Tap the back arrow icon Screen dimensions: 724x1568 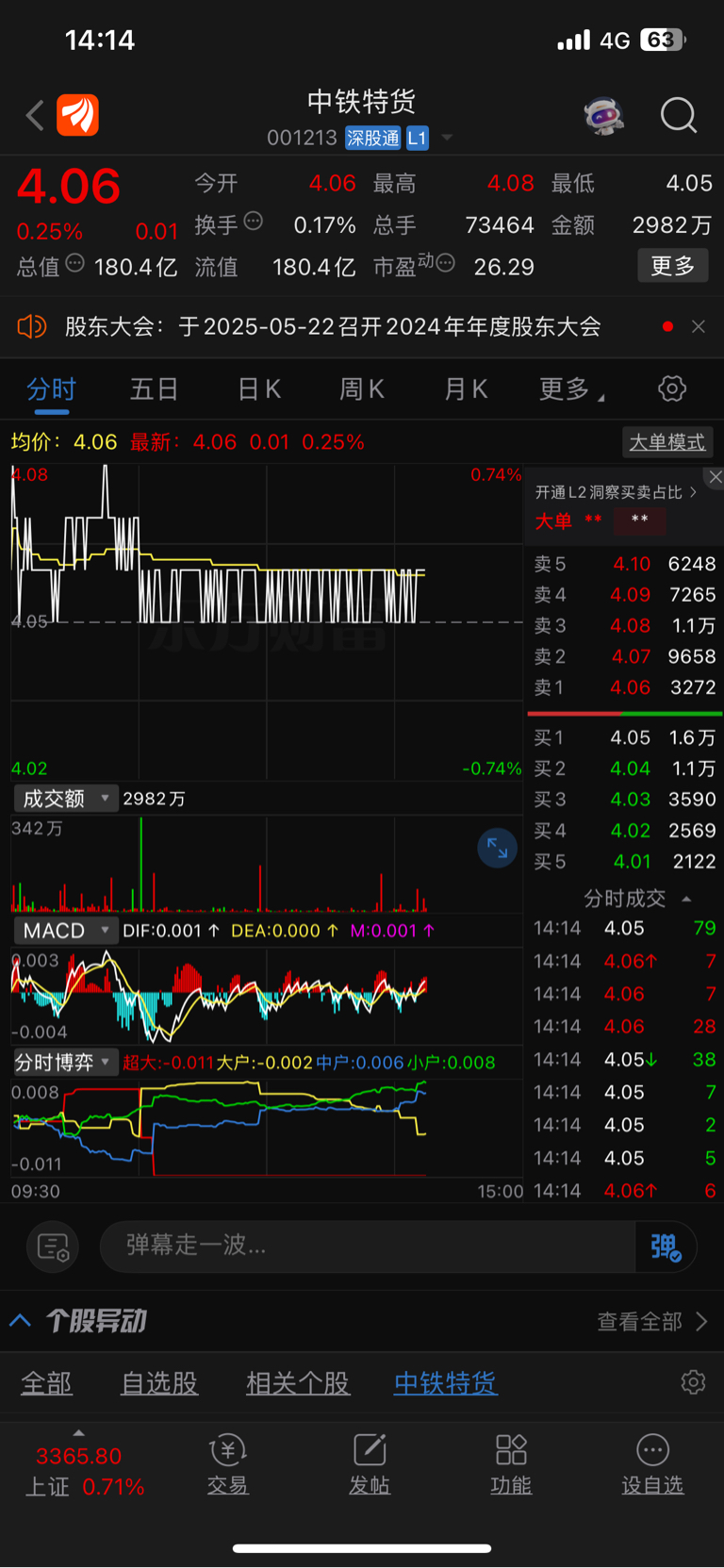point(36,116)
